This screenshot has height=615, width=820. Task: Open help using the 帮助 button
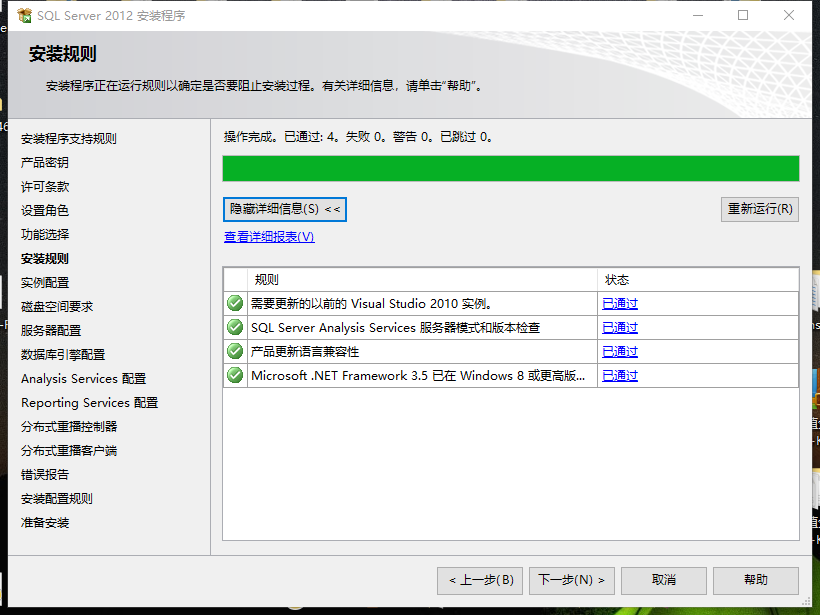[x=755, y=580]
